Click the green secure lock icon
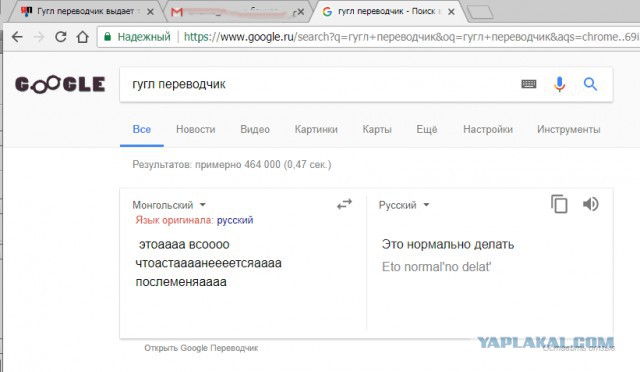The height and width of the screenshot is (372, 640). click(x=107, y=37)
